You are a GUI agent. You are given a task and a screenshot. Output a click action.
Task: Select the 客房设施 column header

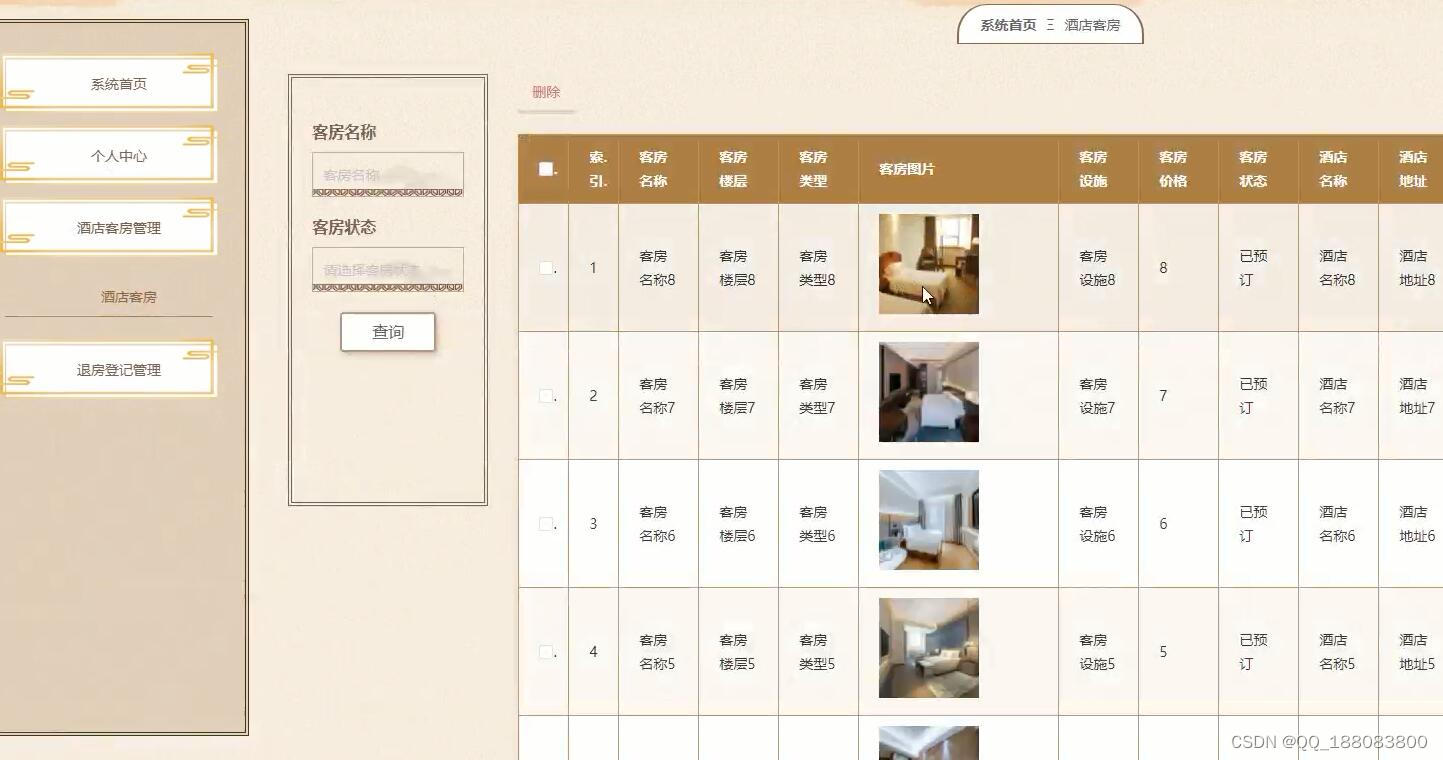tap(1093, 168)
